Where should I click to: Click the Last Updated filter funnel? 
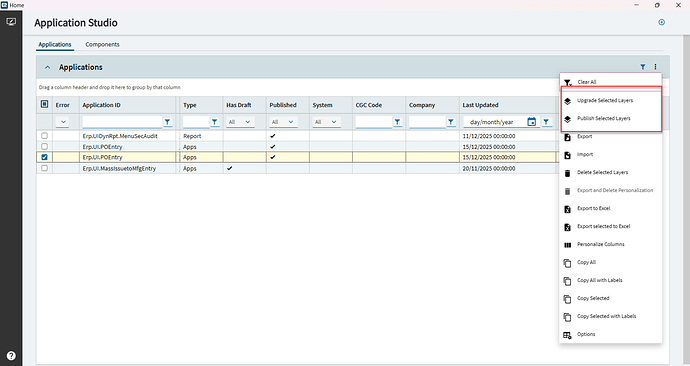pyautogui.click(x=546, y=122)
